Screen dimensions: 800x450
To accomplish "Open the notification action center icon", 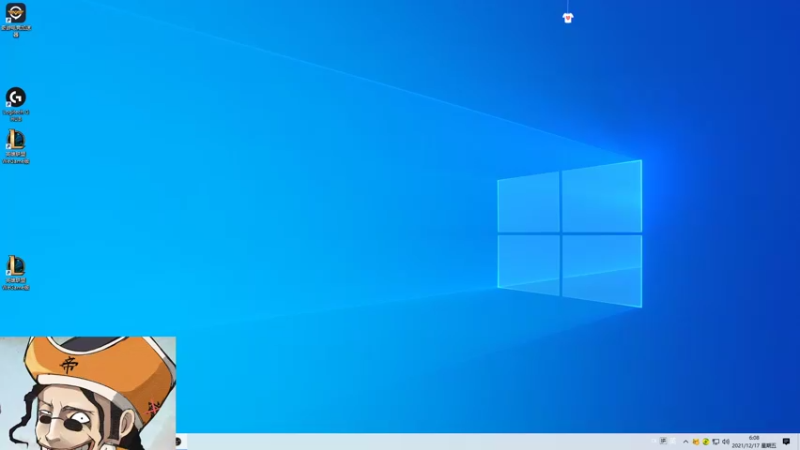I will (x=786, y=442).
